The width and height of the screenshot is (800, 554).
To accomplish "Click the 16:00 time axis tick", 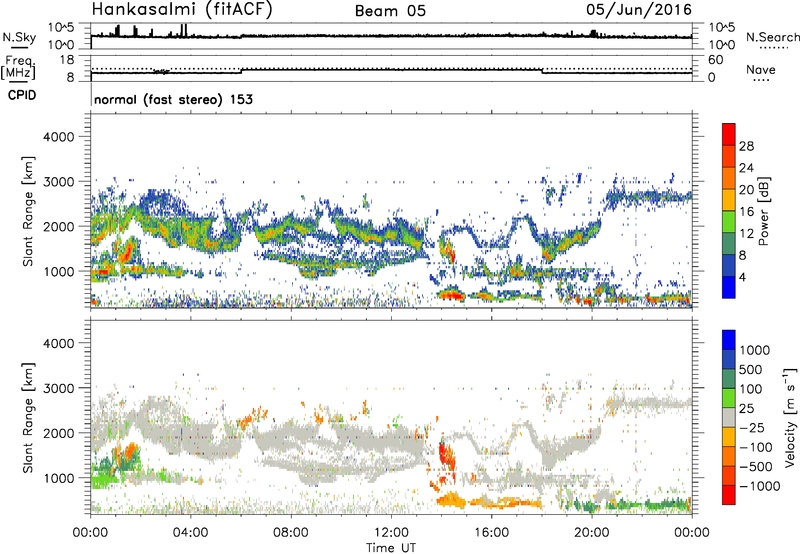I will 491,533.
